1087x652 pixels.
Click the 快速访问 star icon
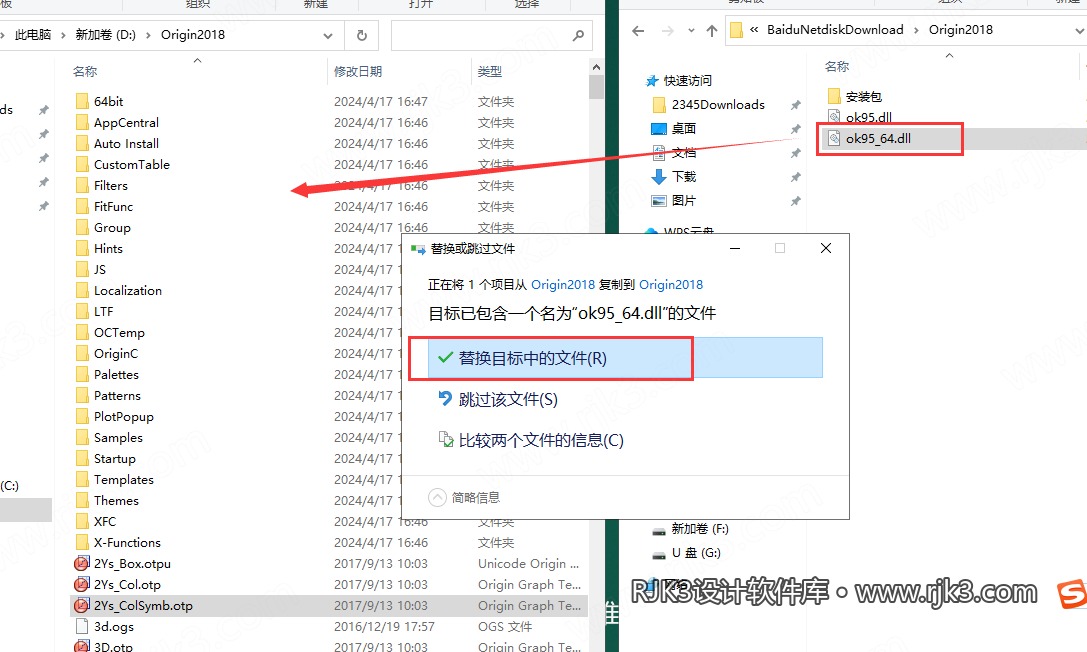coord(652,81)
